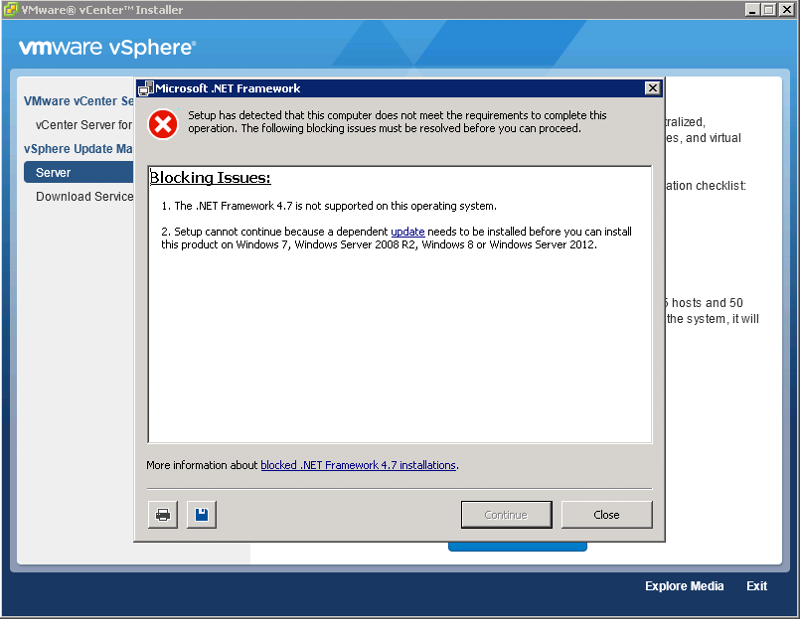
Task: Click the Close button in the dialog
Action: pyautogui.click(x=607, y=515)
